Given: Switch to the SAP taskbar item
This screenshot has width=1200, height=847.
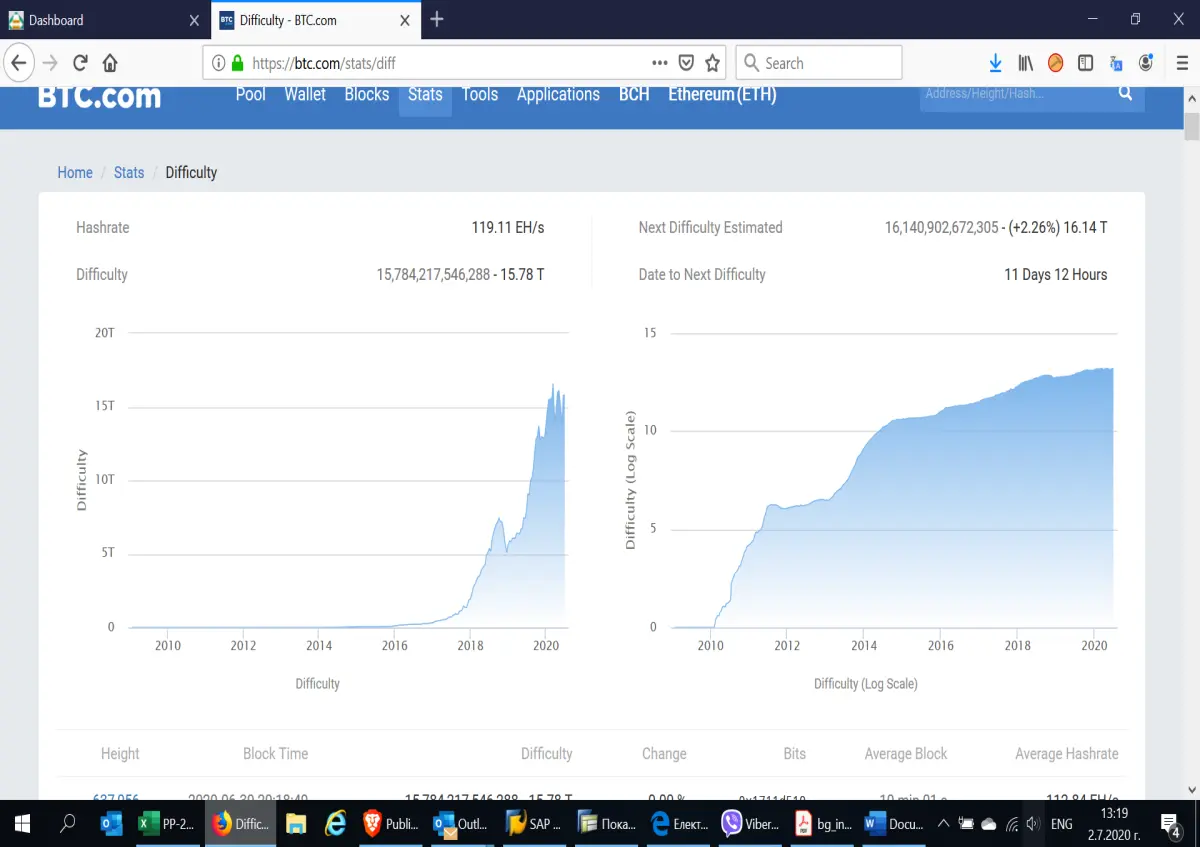Looking at the screenshot, I should [x=535, y=824].
